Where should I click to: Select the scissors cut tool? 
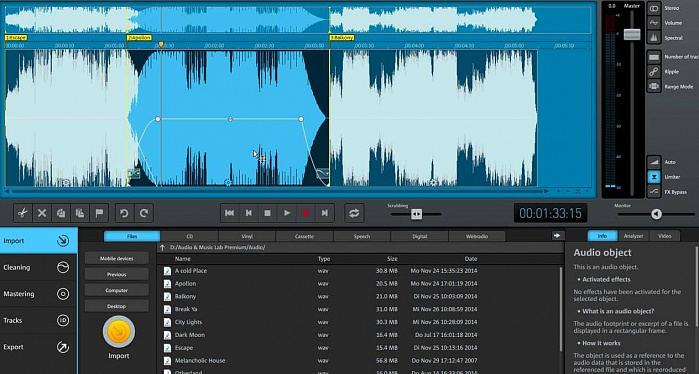point(23,213)
